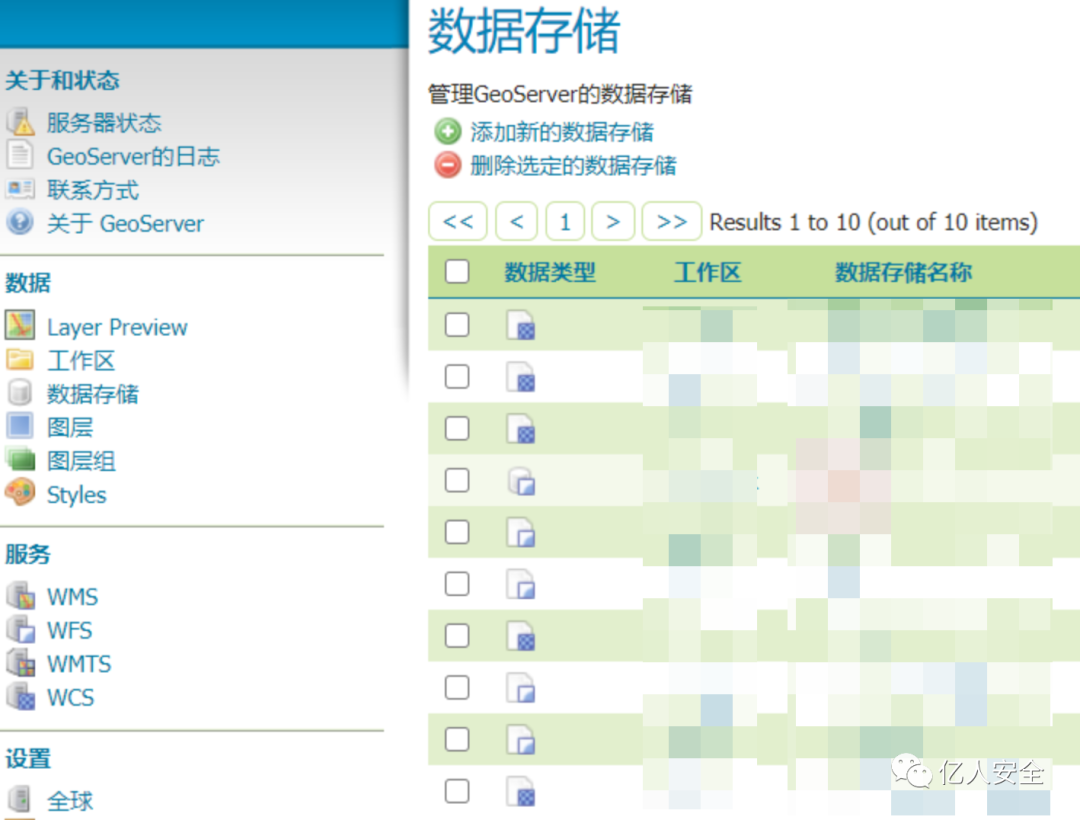Jump to the last page using >>
This screenshot has width=1080, height=820.
point(671,221)
